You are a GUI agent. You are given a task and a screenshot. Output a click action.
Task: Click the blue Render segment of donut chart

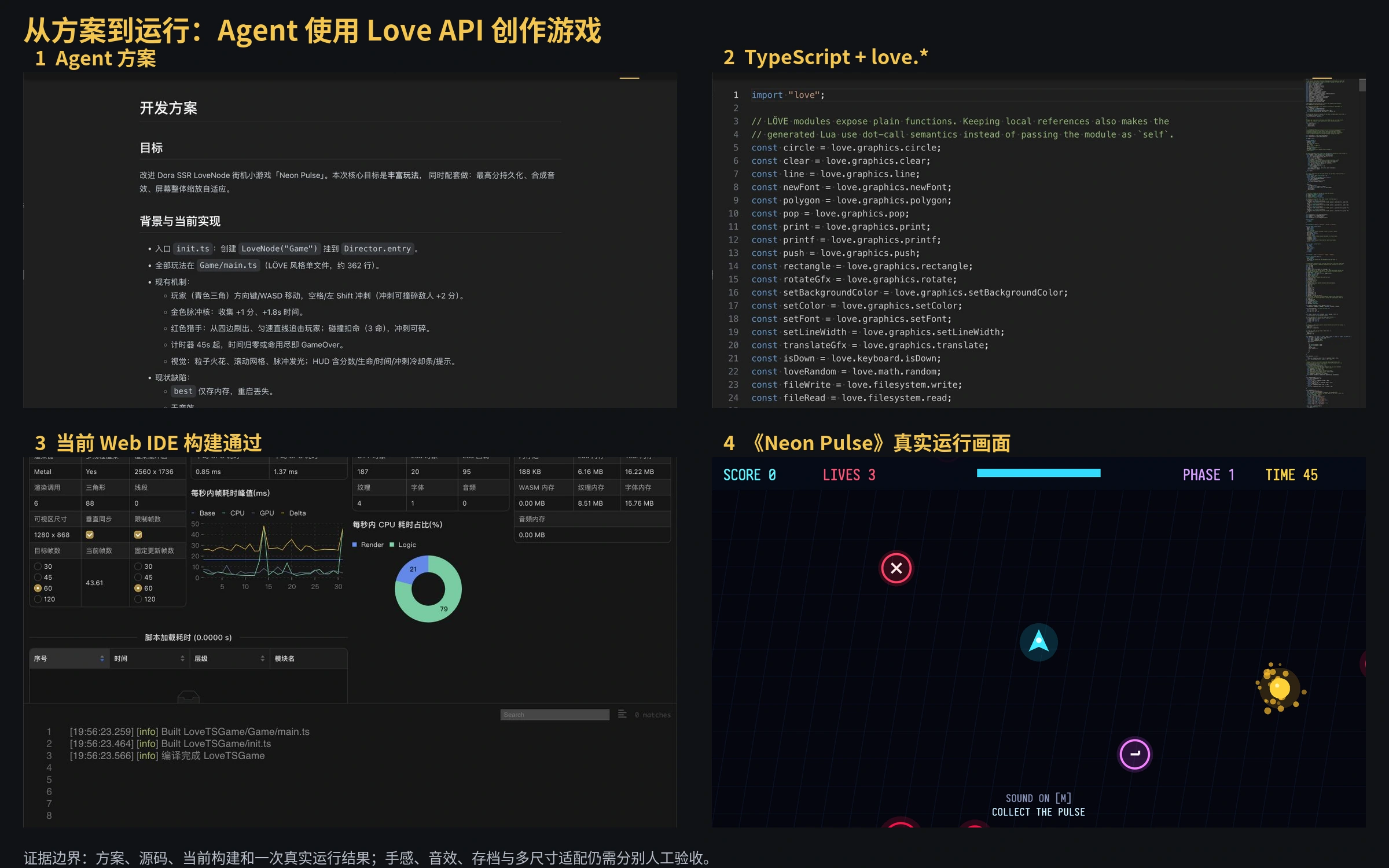[413, 568]
